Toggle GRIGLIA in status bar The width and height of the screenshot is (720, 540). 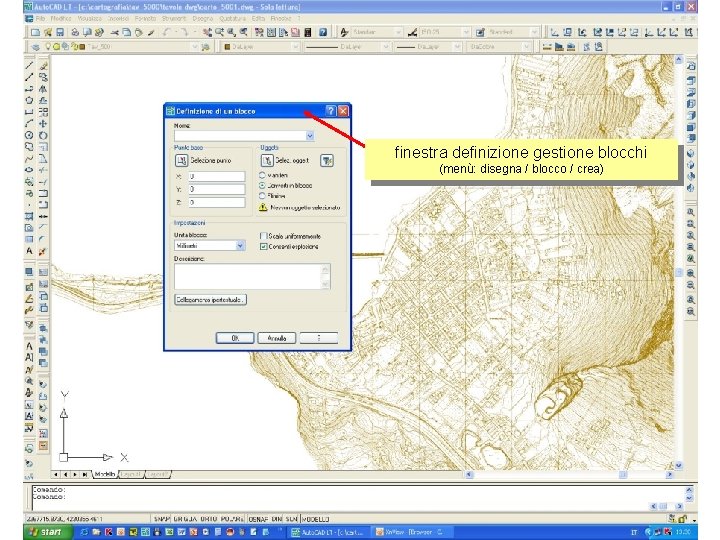[184, 519]
